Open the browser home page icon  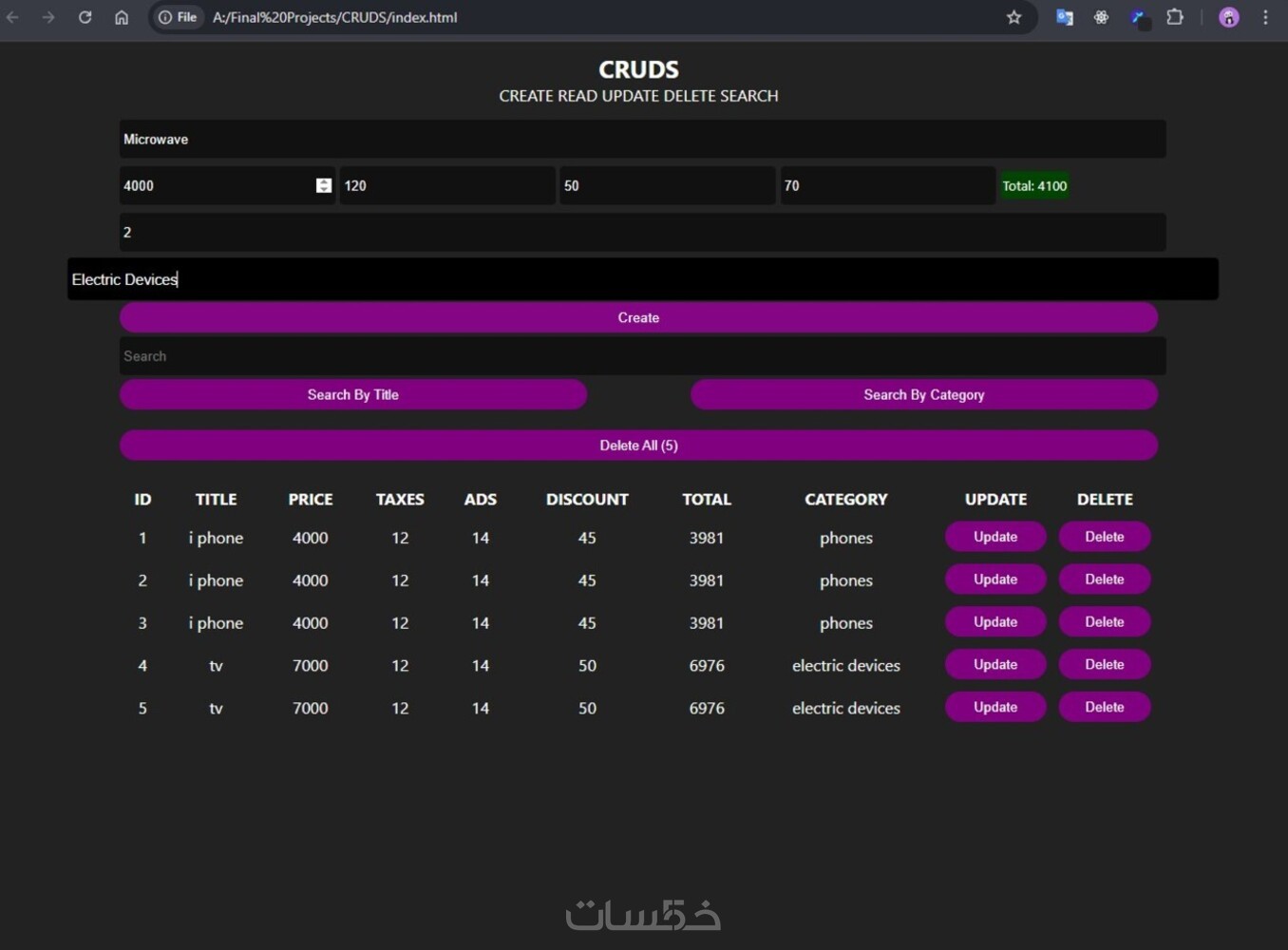pos(122,17)
